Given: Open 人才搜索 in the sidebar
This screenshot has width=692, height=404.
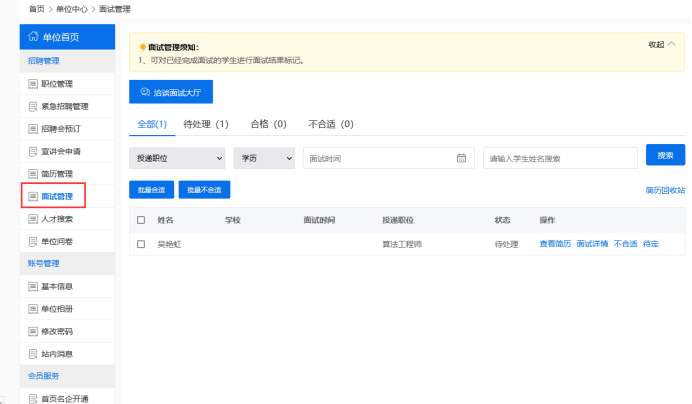Looking at the screenshot, I should tap(67, 219).
